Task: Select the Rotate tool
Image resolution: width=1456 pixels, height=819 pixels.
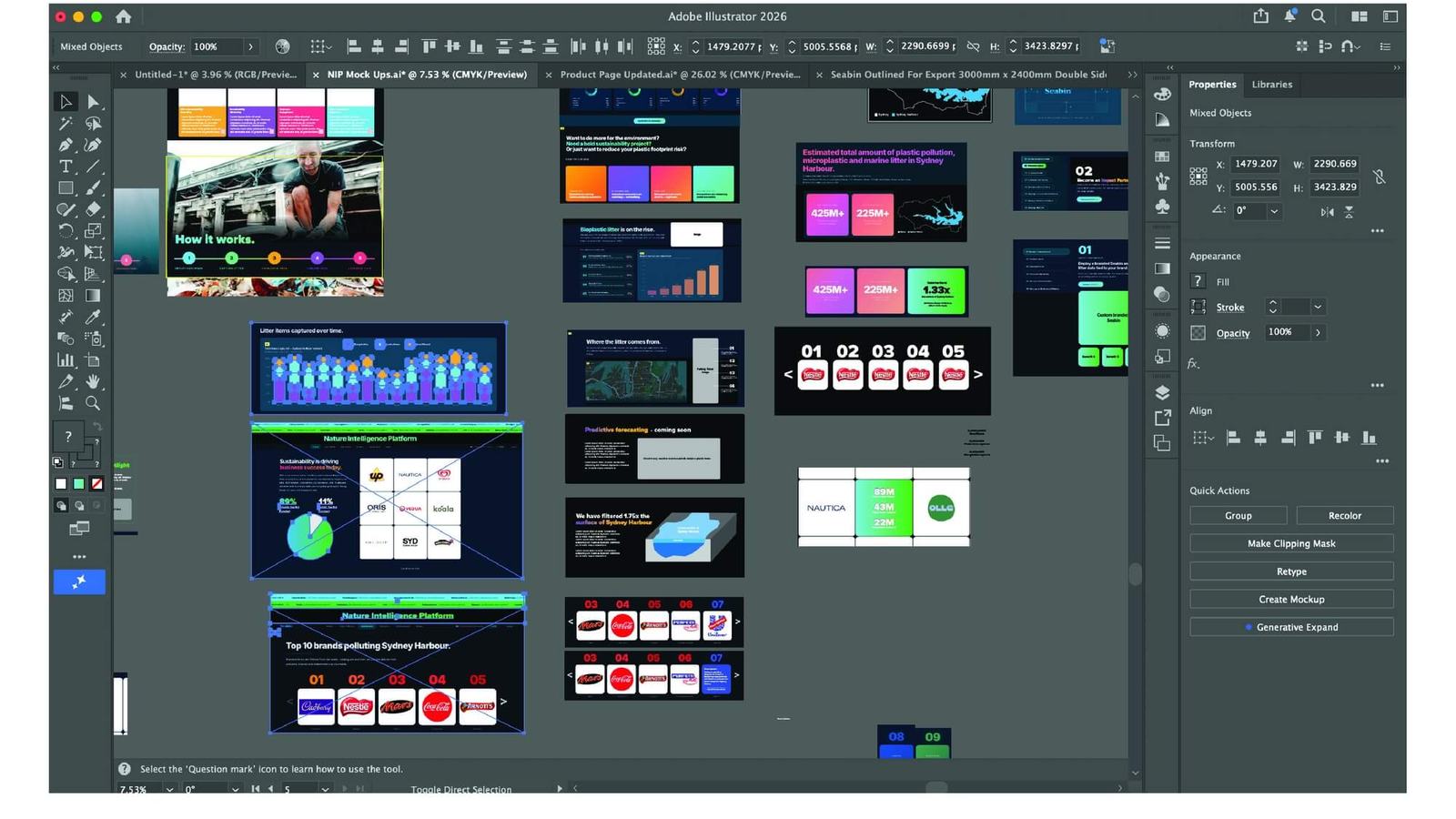Action: pos(66,231)
